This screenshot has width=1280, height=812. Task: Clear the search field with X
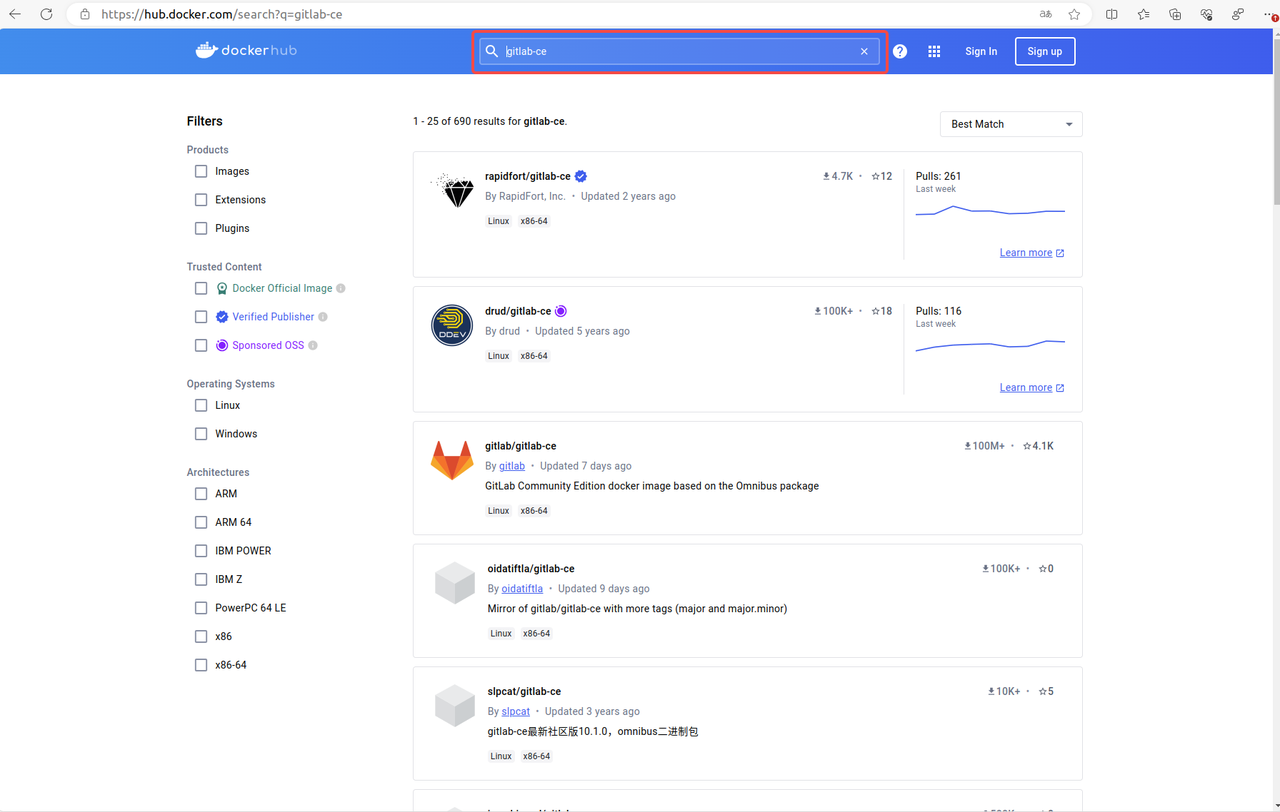tap(864, 51)
